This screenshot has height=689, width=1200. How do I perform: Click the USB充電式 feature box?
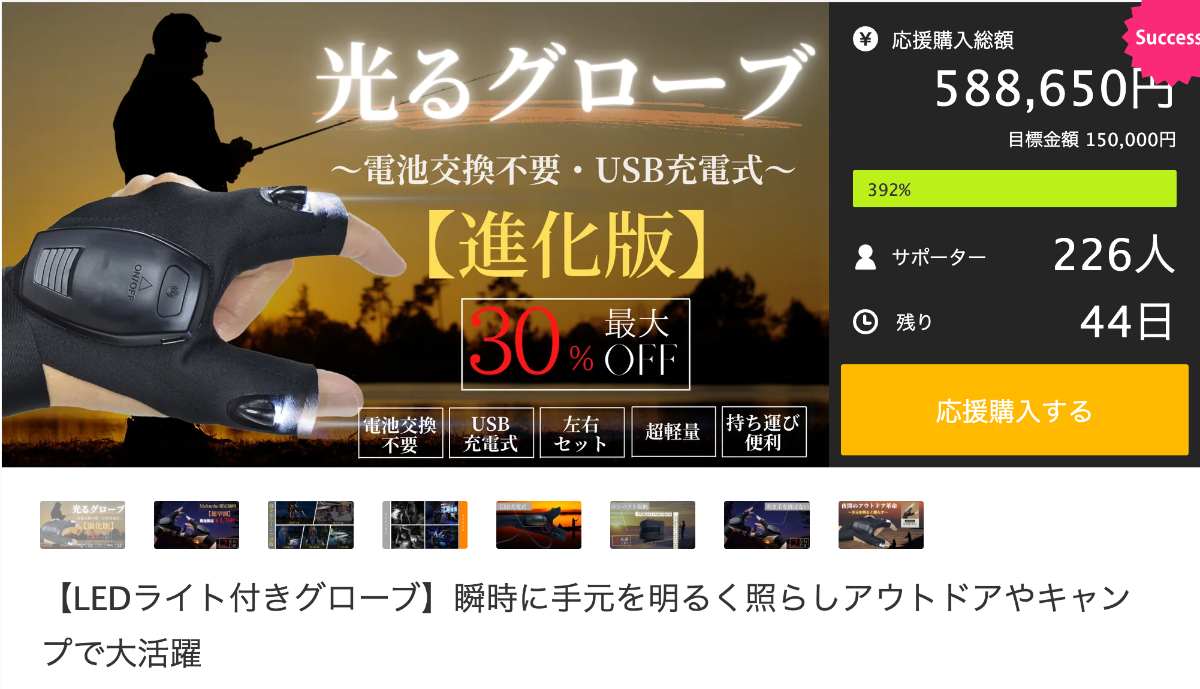(491, 432)
